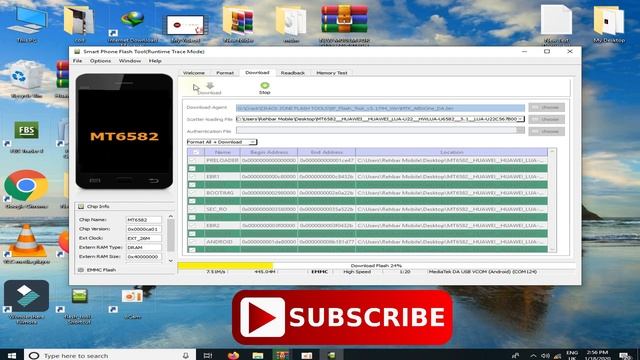
Task: Open Firefox from the taskbar
Action: click(233, 355)
